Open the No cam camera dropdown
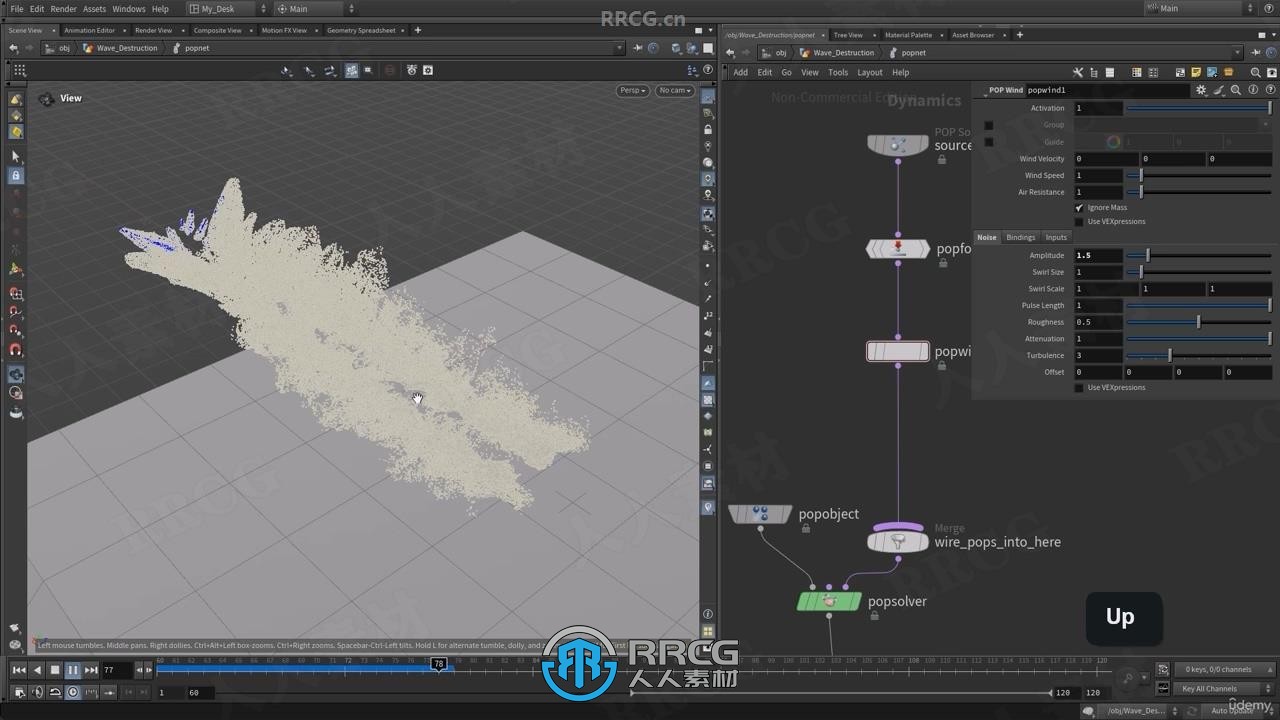Image resolution: width=1280 pixels, height=720 pixels. (x=674, y=90)
